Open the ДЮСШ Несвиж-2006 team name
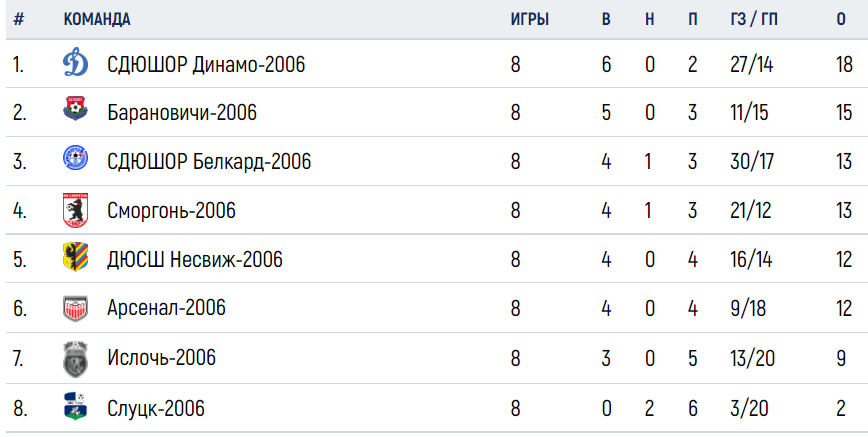The image size is (868, 437). pyautogui.click(x=195, y=259)
